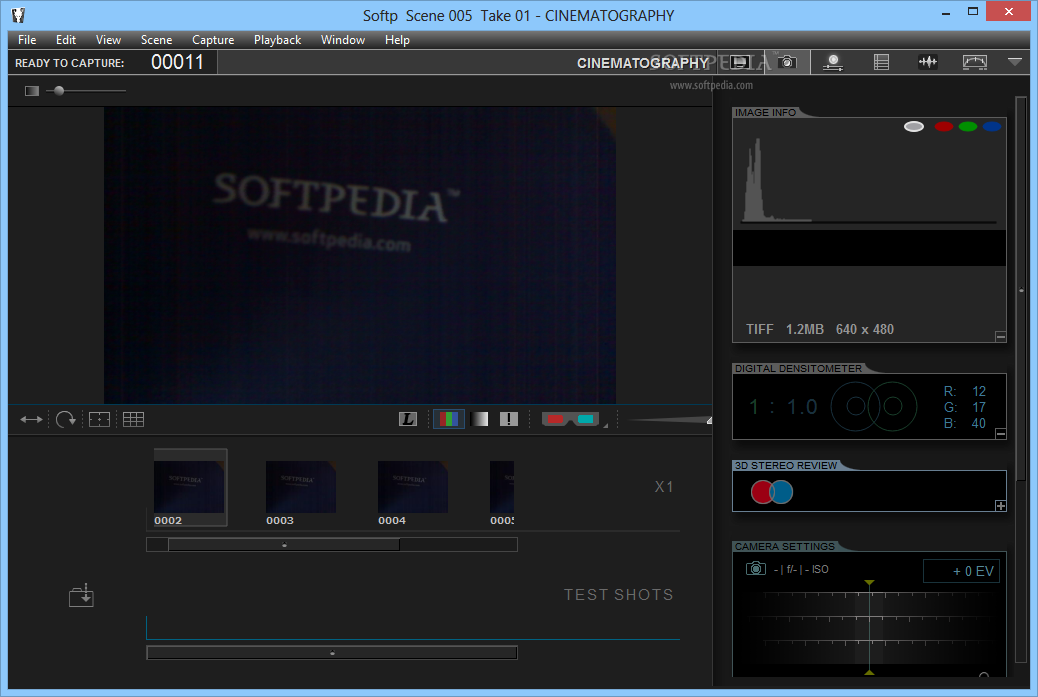Click the densitometer overlapping circles graphic
This screenshot has width=1038, height=697.
coord(874,406)
